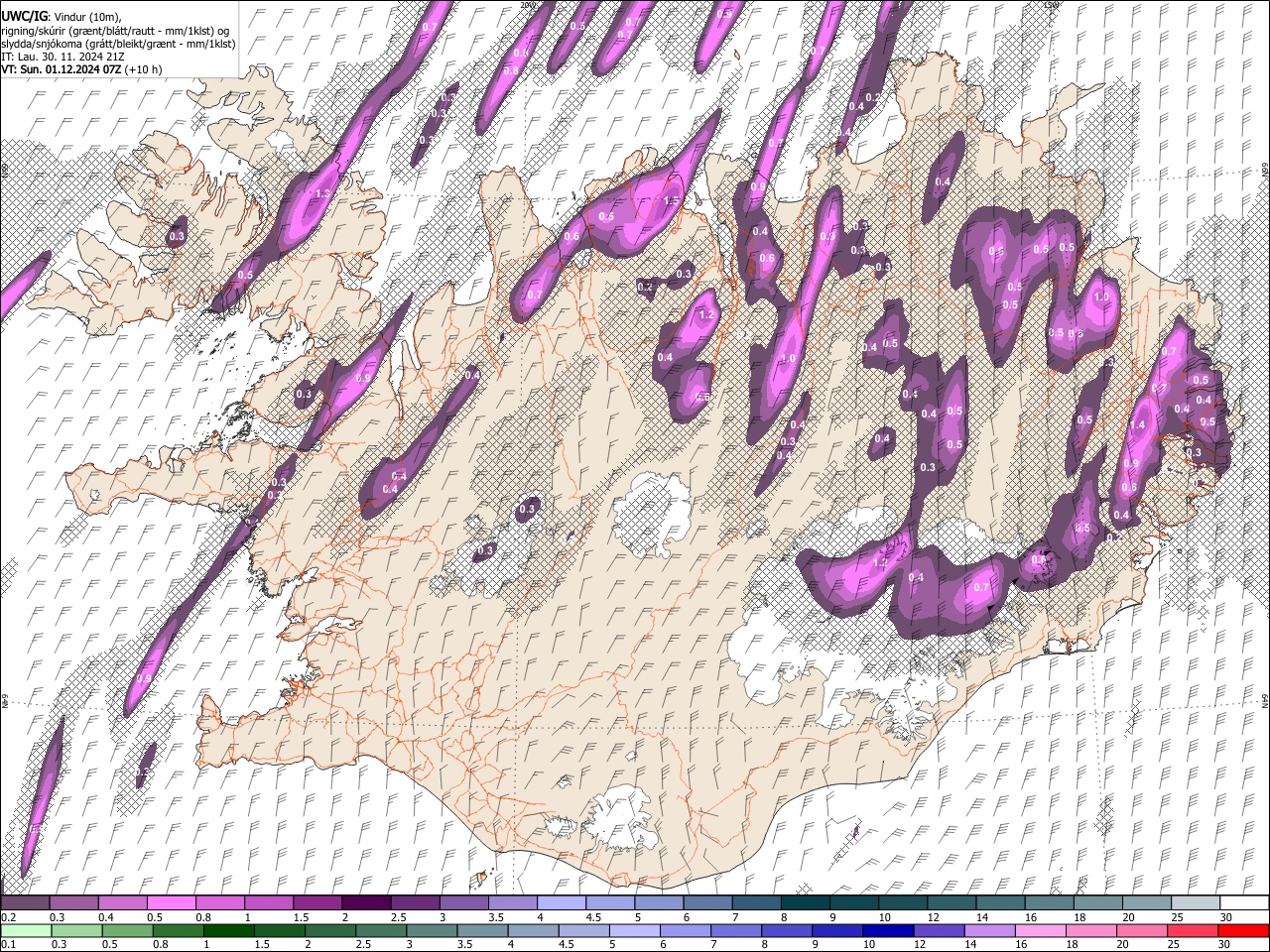Select bright pink upper swatch between 0.5 and 0.8
Image resolution: width=1270 pixels, height=952 pixels.
point(171,902)
